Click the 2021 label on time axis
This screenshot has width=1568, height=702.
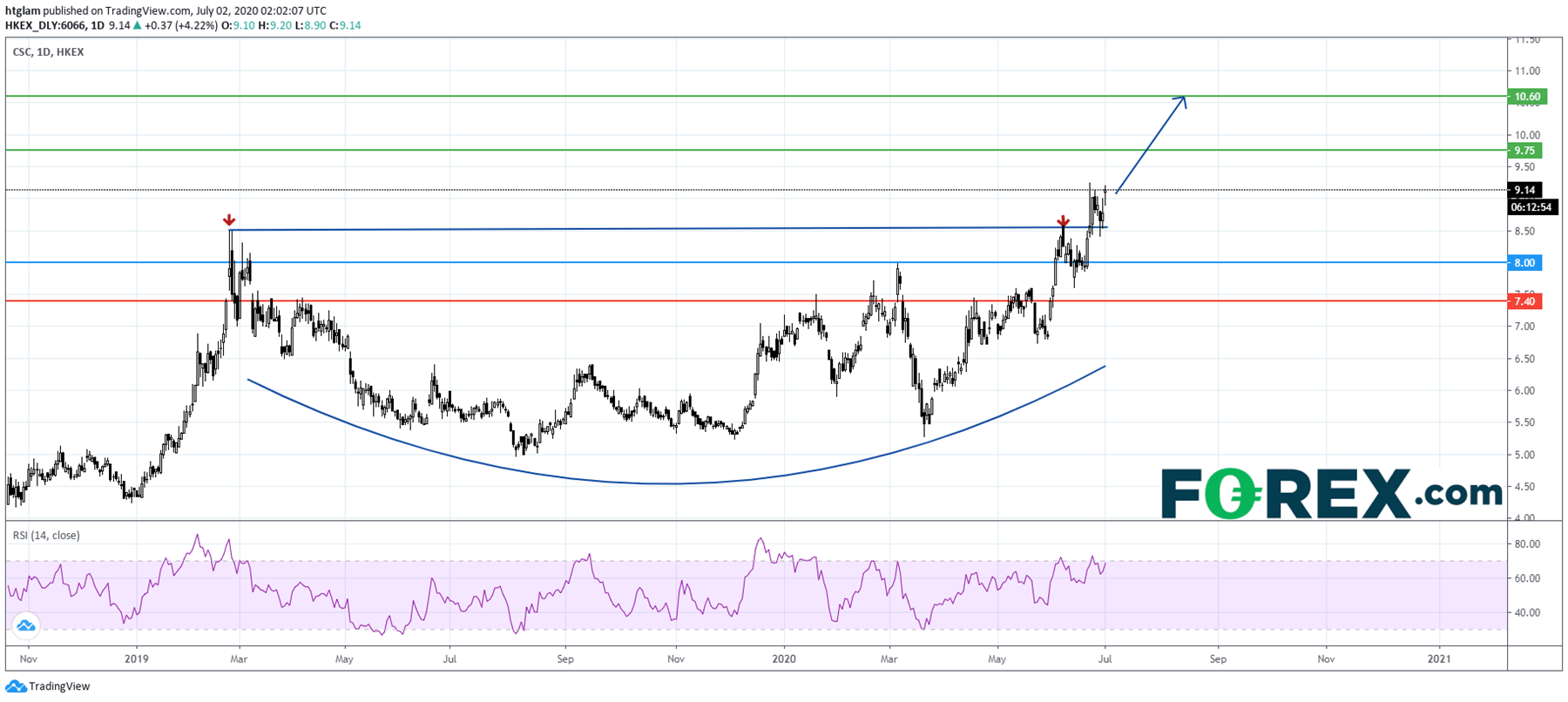coord(1439,659)
